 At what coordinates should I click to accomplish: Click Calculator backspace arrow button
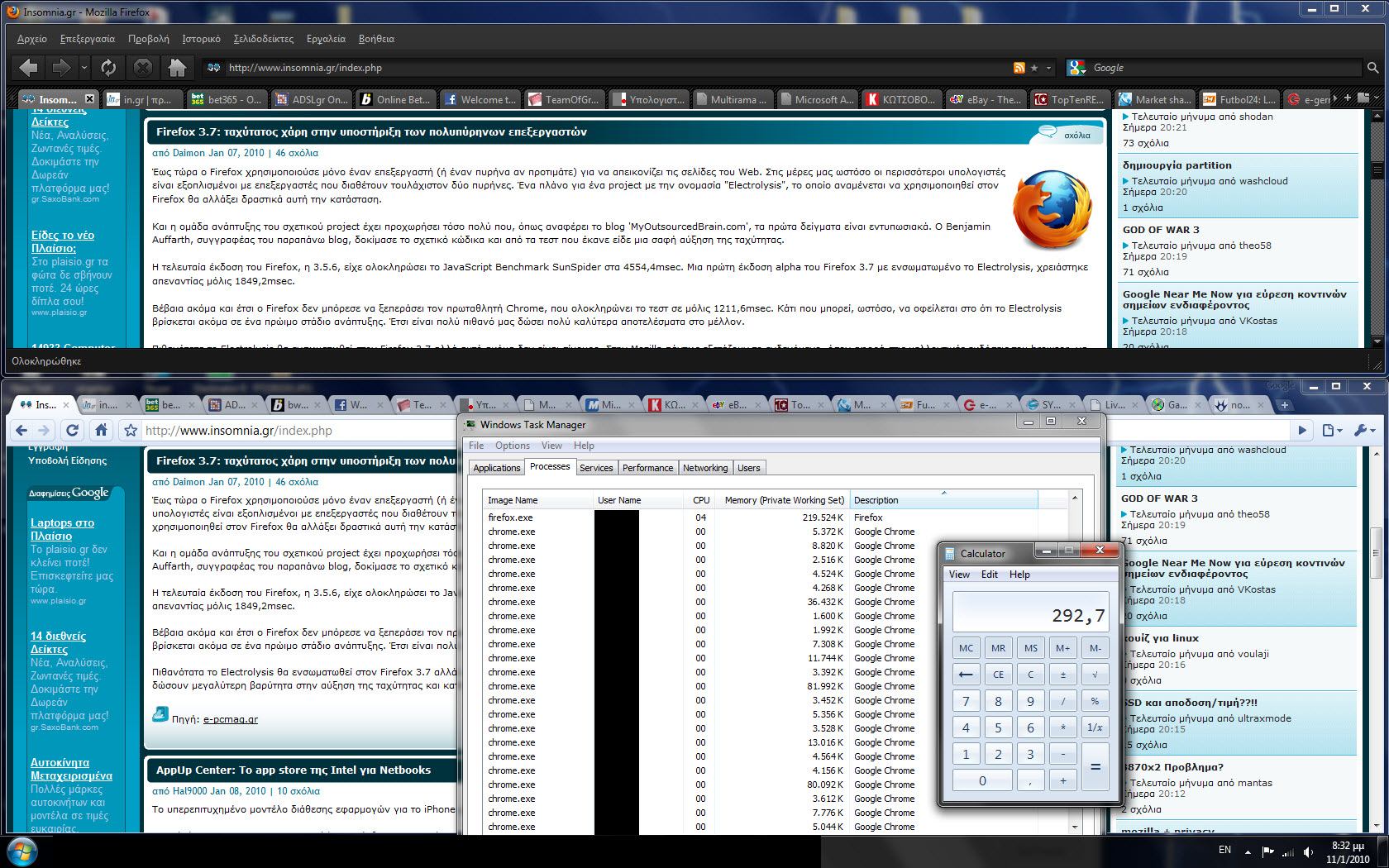[x=966, y=675]
